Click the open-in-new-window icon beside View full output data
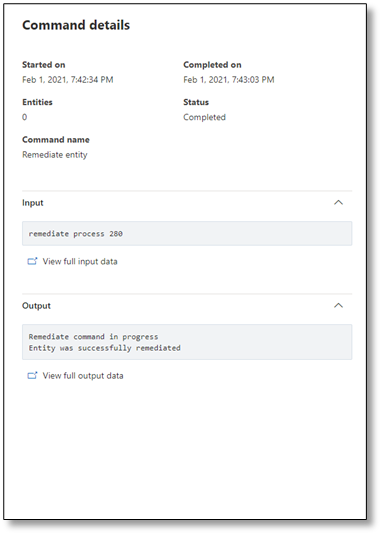The image size is (382, 535). click(x=32, y=376)
